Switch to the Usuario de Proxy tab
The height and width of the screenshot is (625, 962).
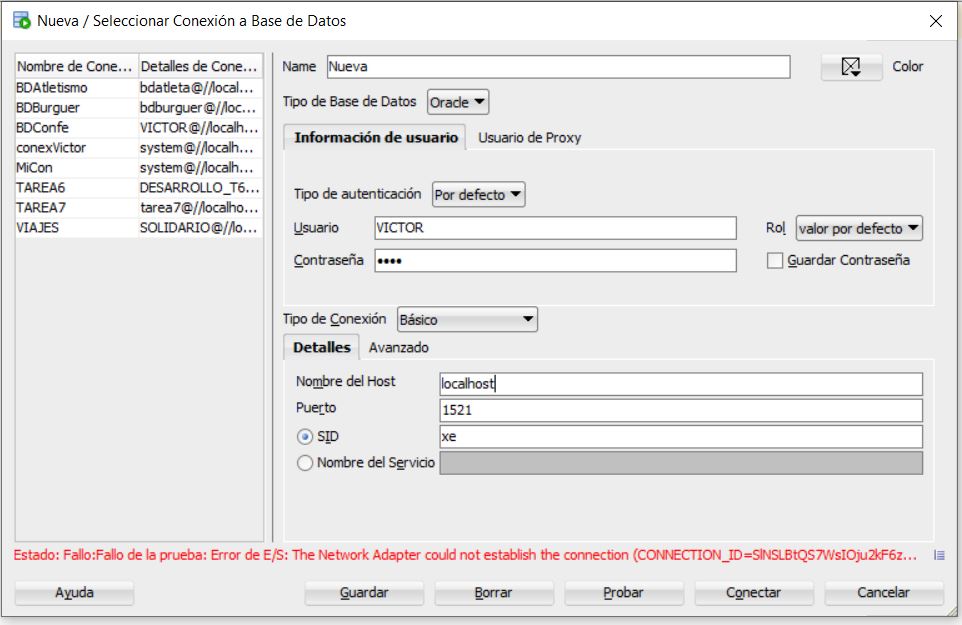(529, 138)
